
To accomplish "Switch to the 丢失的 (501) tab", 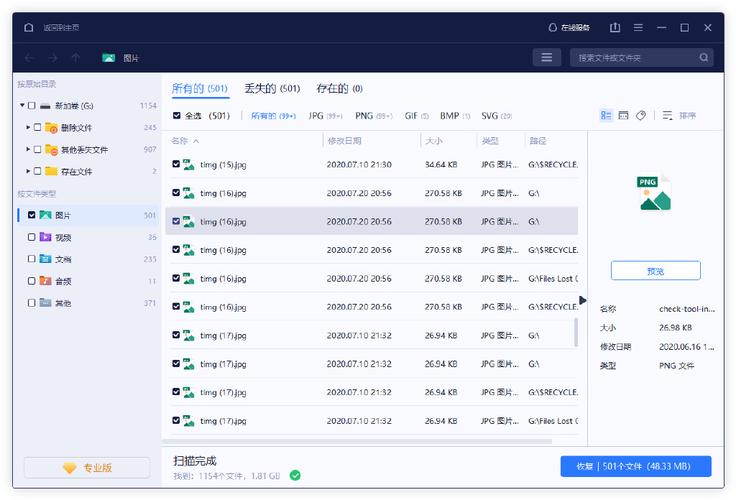I will click(x=272, y=89).
